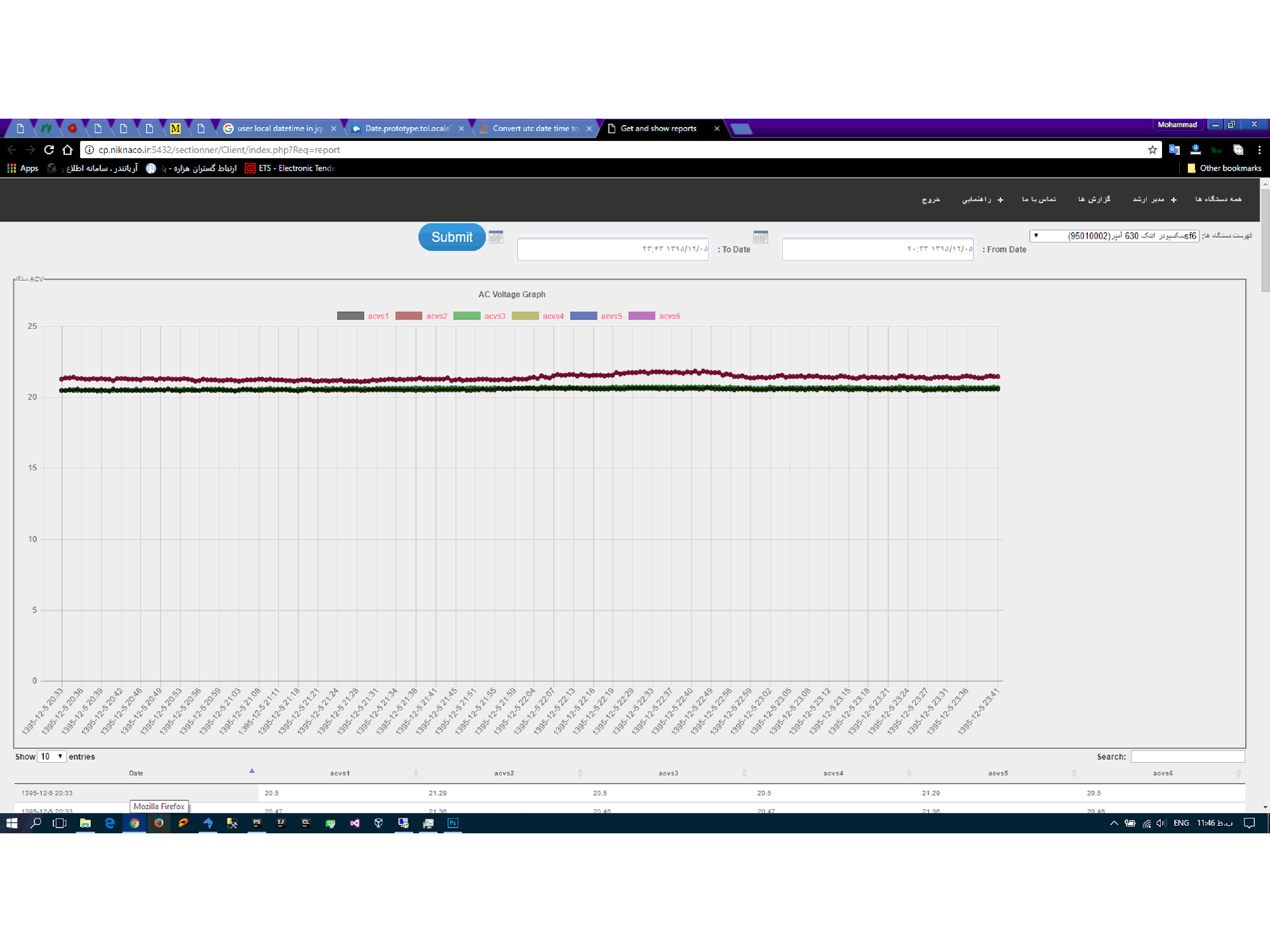Screen dimensions: 1270x952
Task: Reload the page
Action: (x=49, y=150)
